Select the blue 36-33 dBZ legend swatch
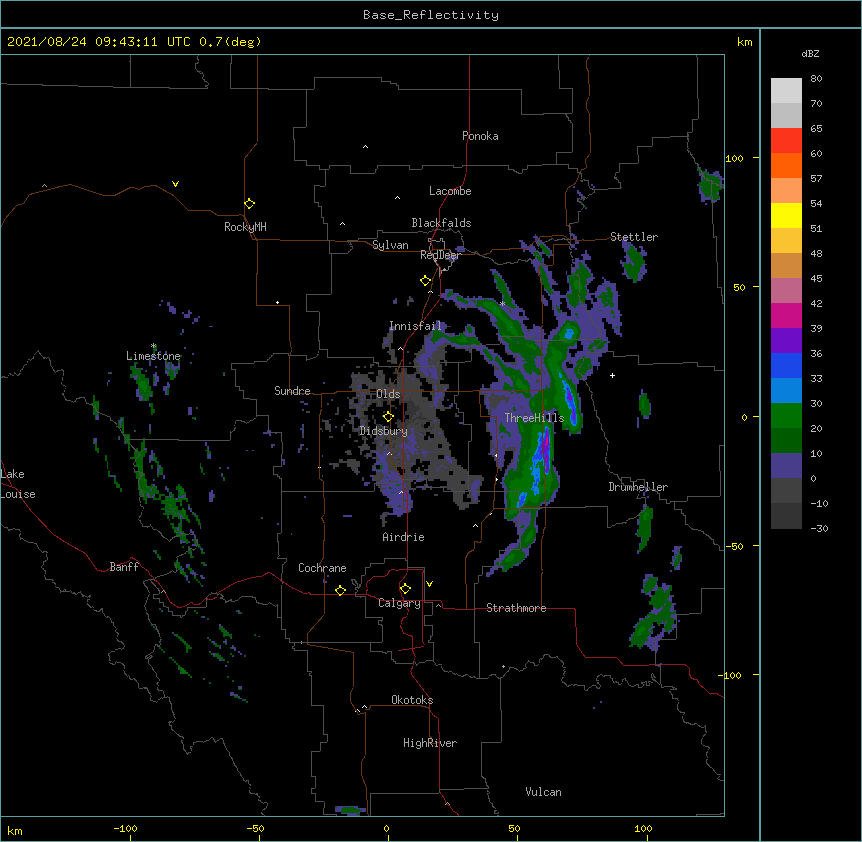This screenshot has height=842, width=862. (x=786, y=365)
